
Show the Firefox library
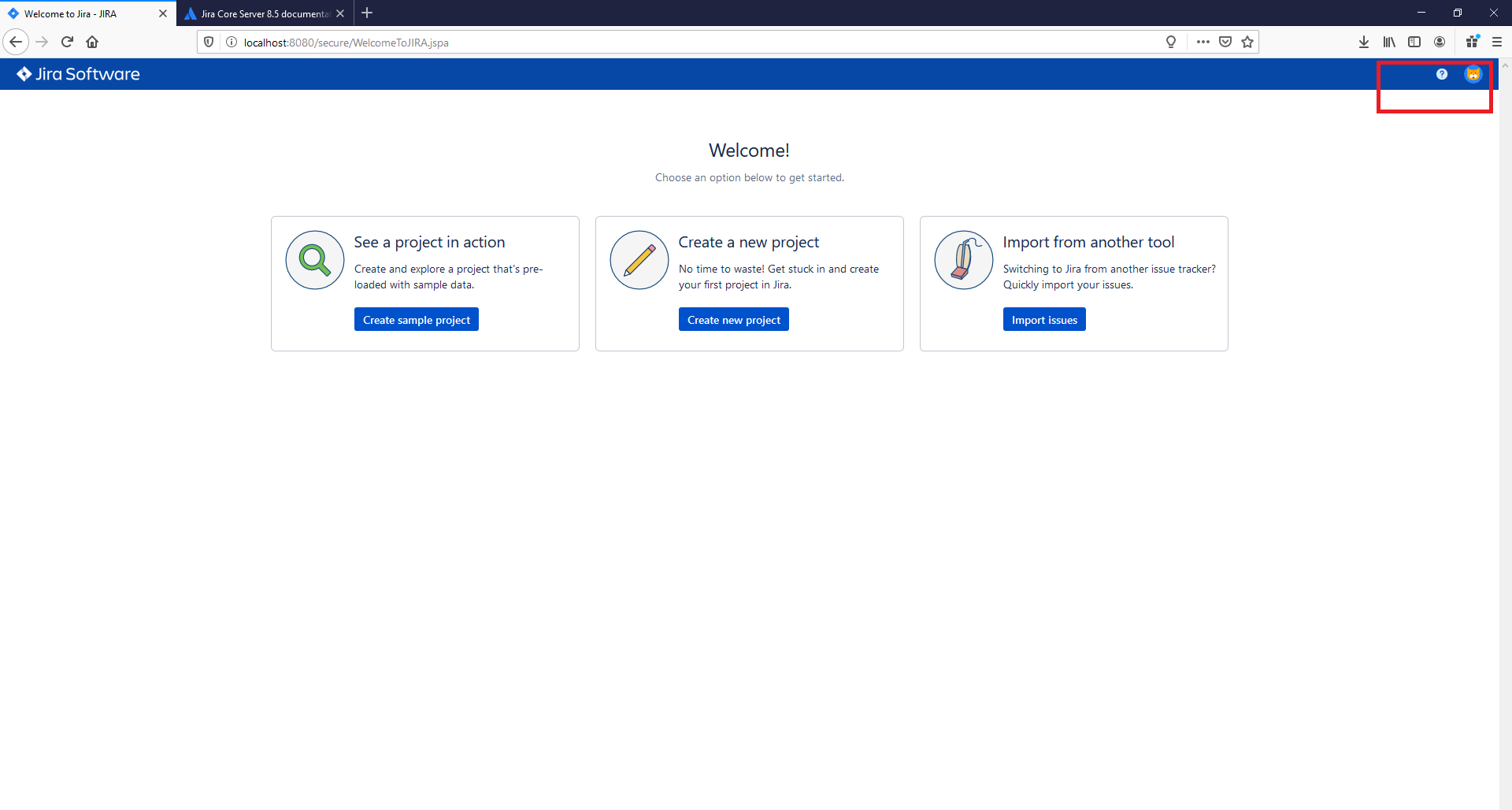click(1389, 42)
